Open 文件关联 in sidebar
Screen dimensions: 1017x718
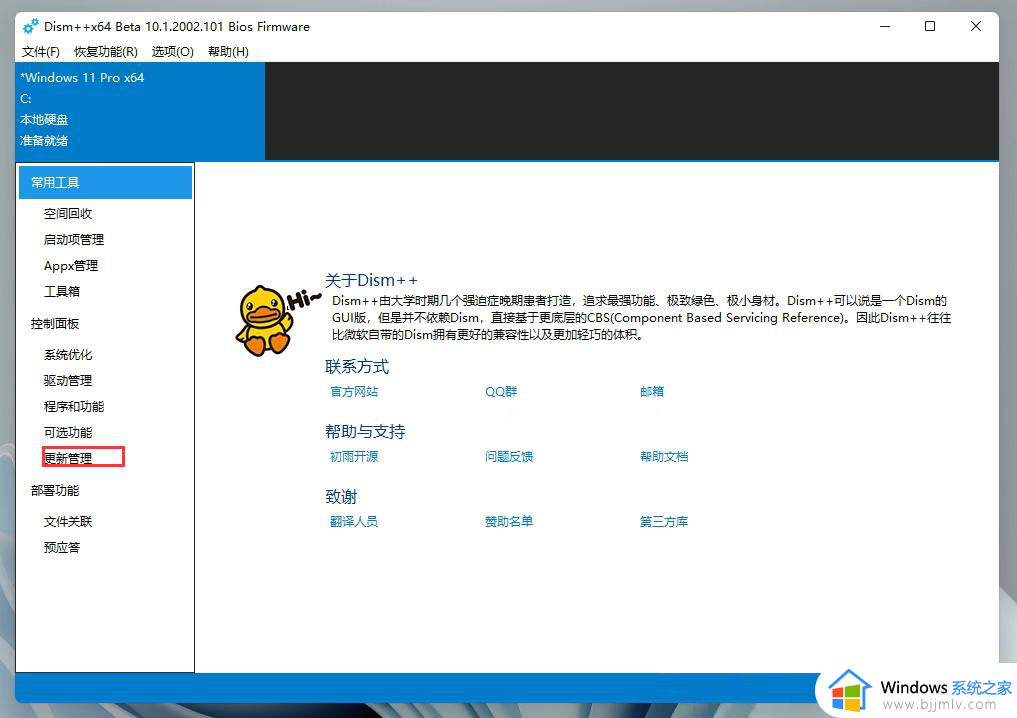pyautogui.click(x=68, y=521)
